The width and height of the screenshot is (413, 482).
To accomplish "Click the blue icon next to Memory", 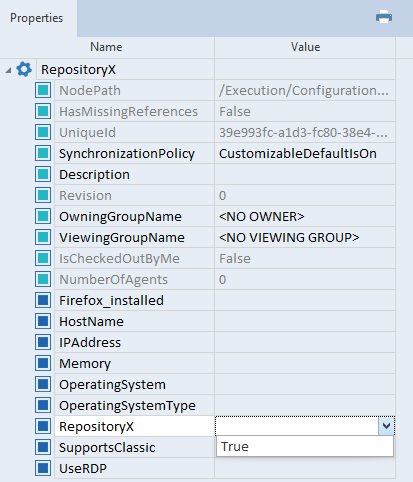I will [x=43, y=363].
